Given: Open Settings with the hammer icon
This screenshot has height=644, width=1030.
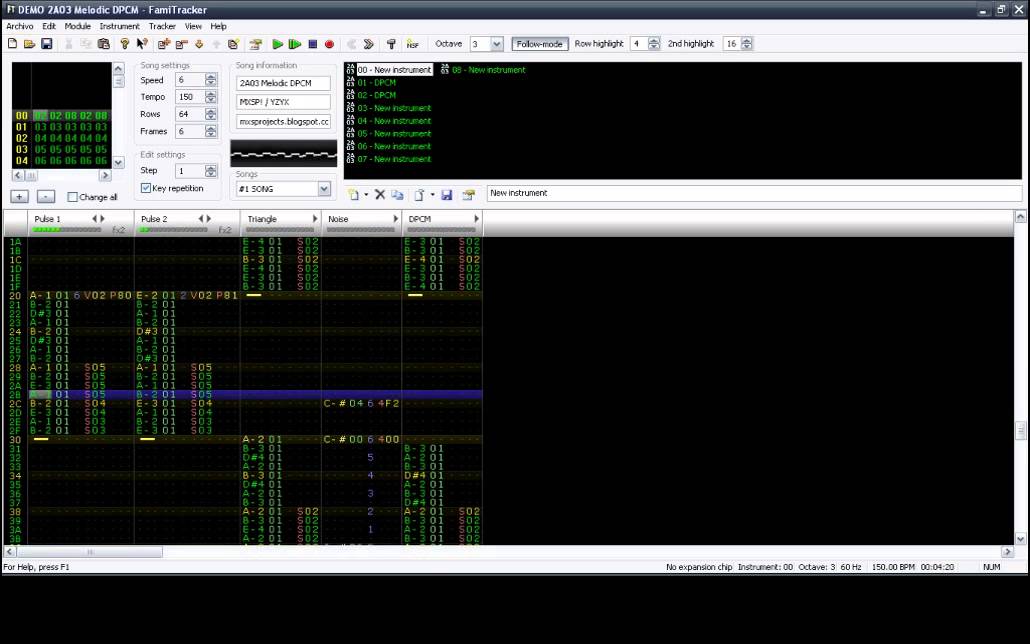Looking at the screenshot, I should tap(391, 44).
